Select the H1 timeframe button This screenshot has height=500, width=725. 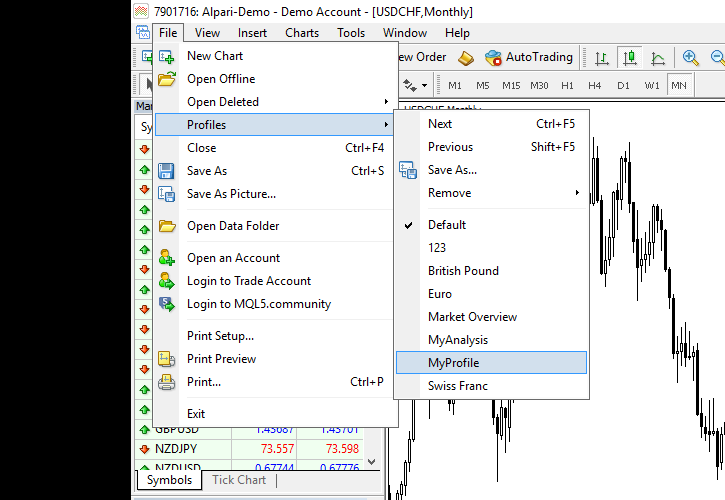[x=567, y=86]
